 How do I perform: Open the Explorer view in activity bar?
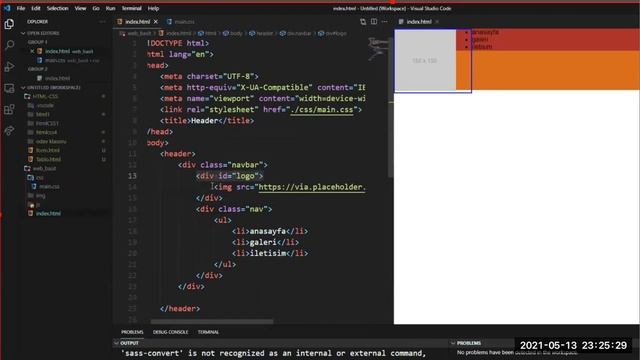tap(9, 24)
